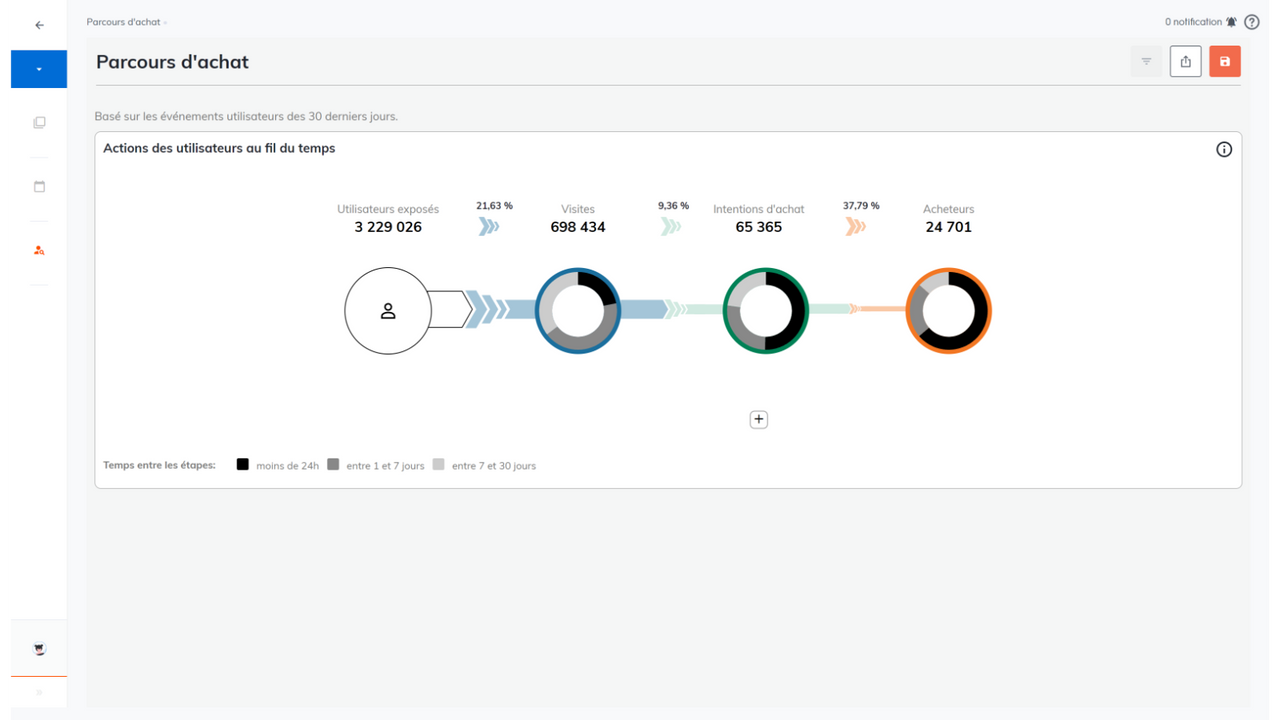The image size is (1280, 720).
Task: Go back with the left arrow
Action: [39, 25]
